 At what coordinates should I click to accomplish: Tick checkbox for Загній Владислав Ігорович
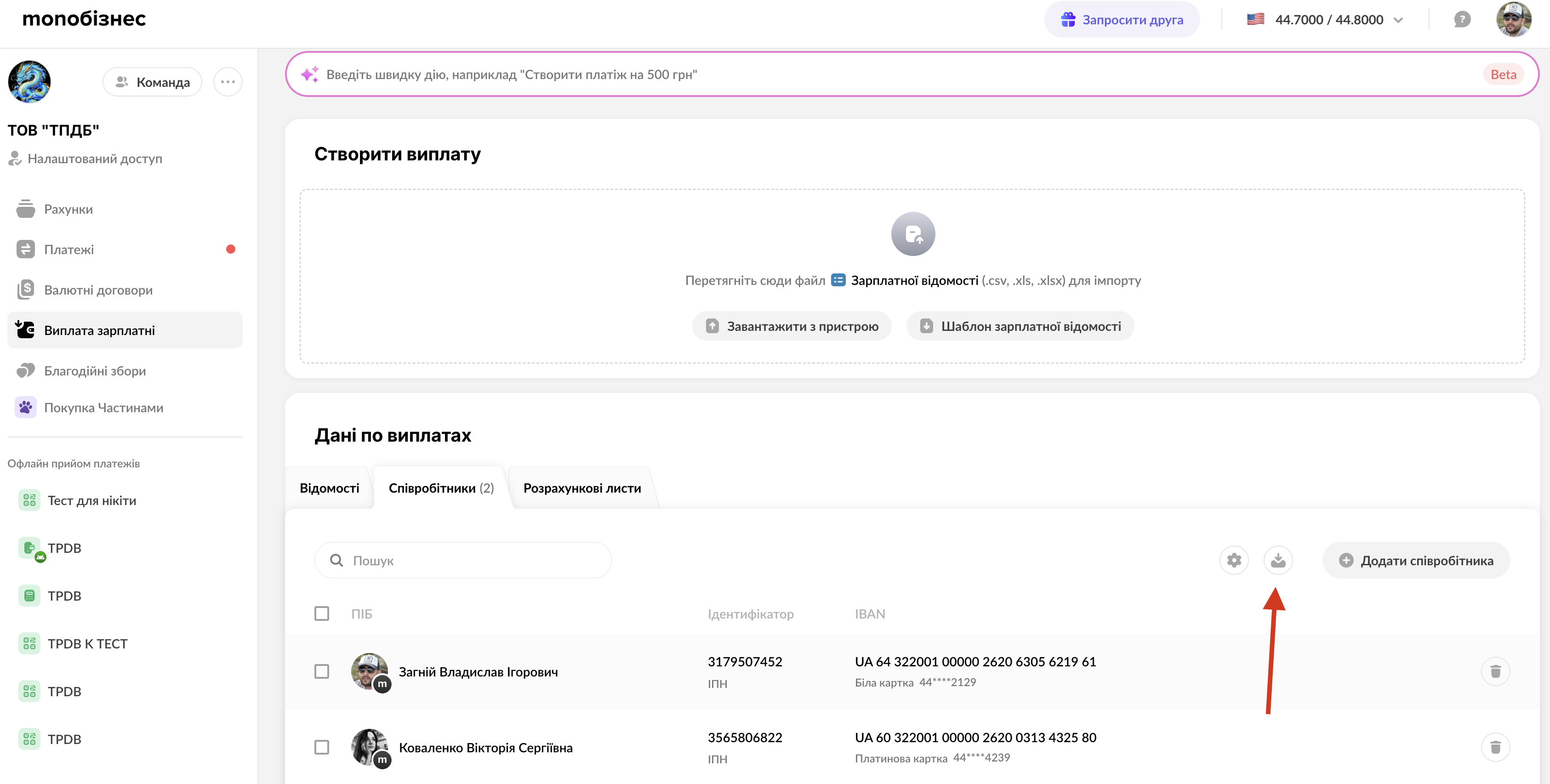point(322,671)
